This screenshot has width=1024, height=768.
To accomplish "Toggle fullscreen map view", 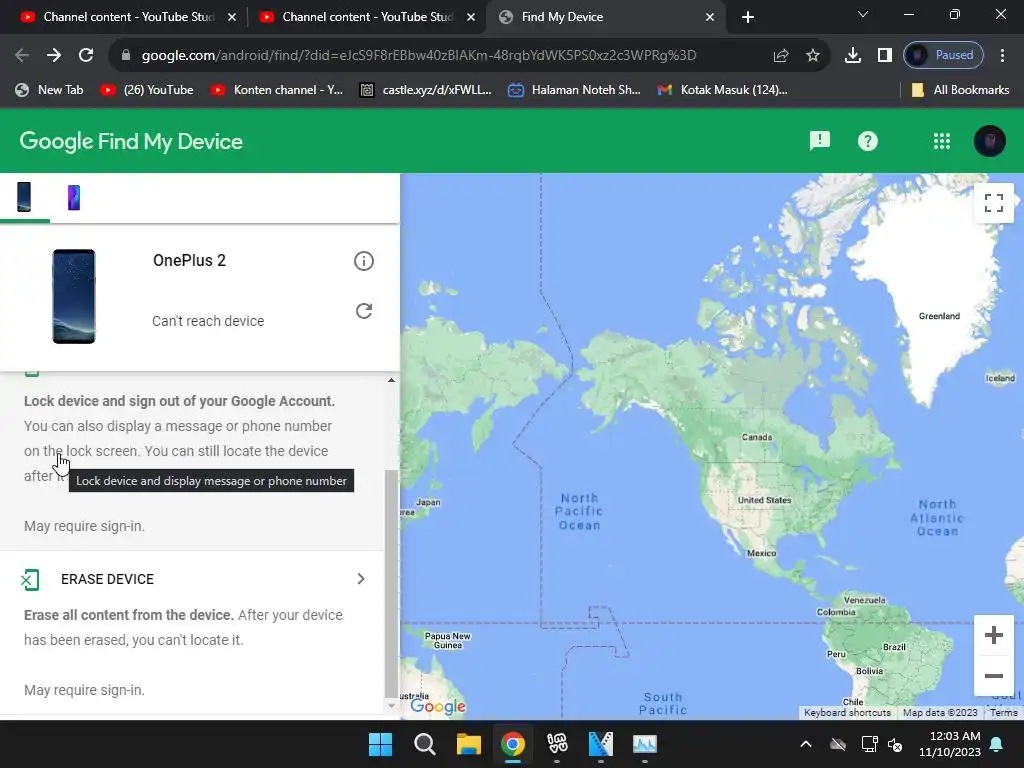I will click(993, 203).
